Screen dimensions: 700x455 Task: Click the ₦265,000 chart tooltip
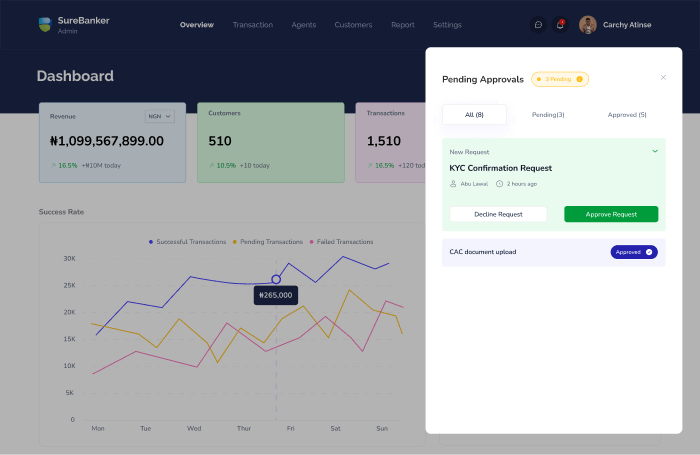click(276, 295)
